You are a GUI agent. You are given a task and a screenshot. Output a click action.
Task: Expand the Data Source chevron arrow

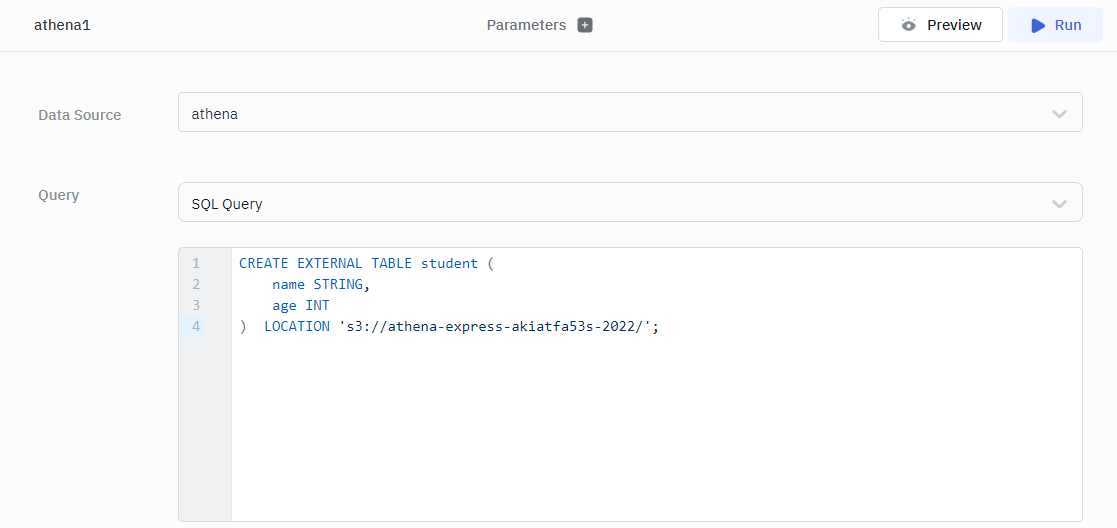click(1059, 114)
